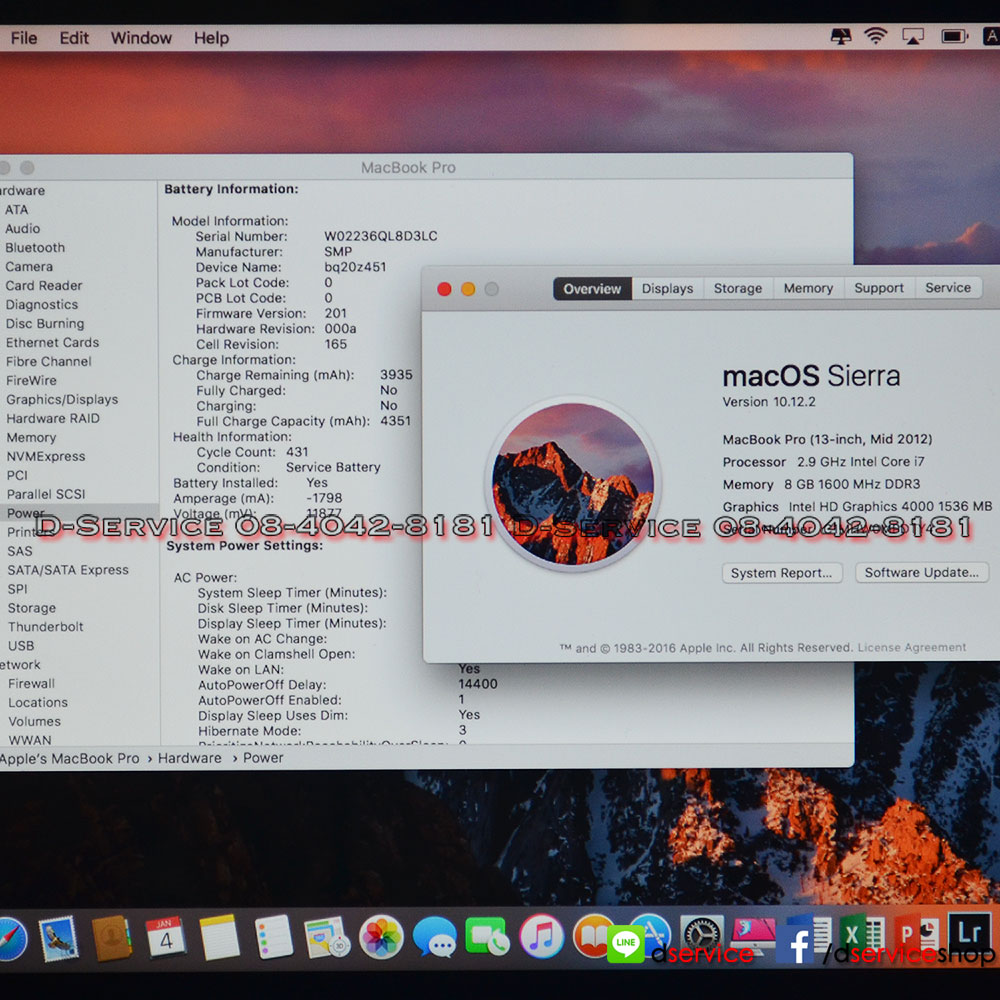Launch Notes from the Dock
Viewport: 1000px width, 1000px height.
coord(219,938)
